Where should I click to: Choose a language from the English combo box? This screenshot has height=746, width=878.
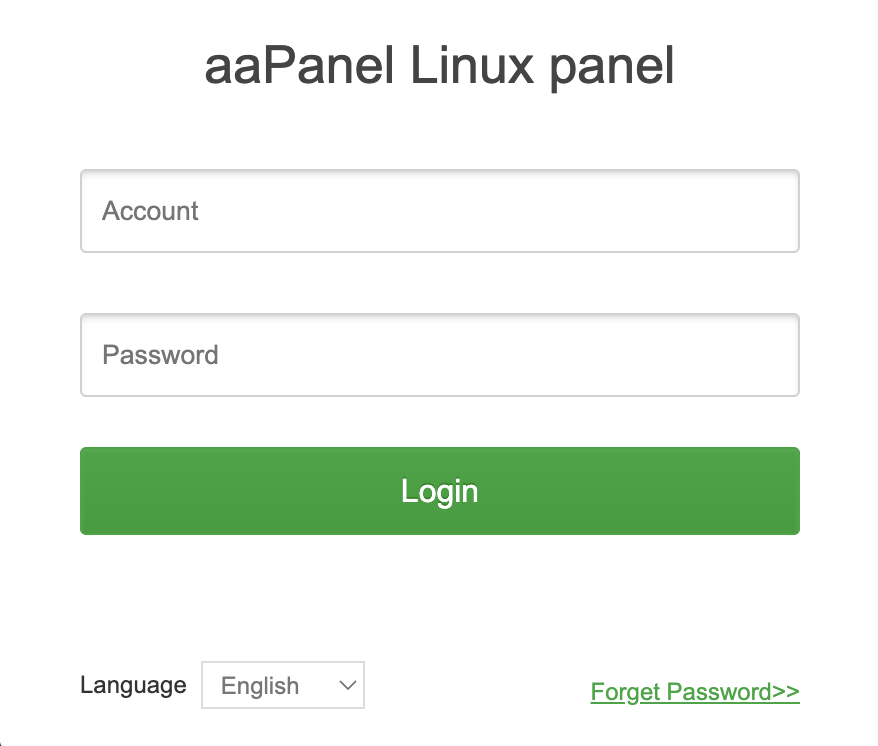click(x=283, y=685)
